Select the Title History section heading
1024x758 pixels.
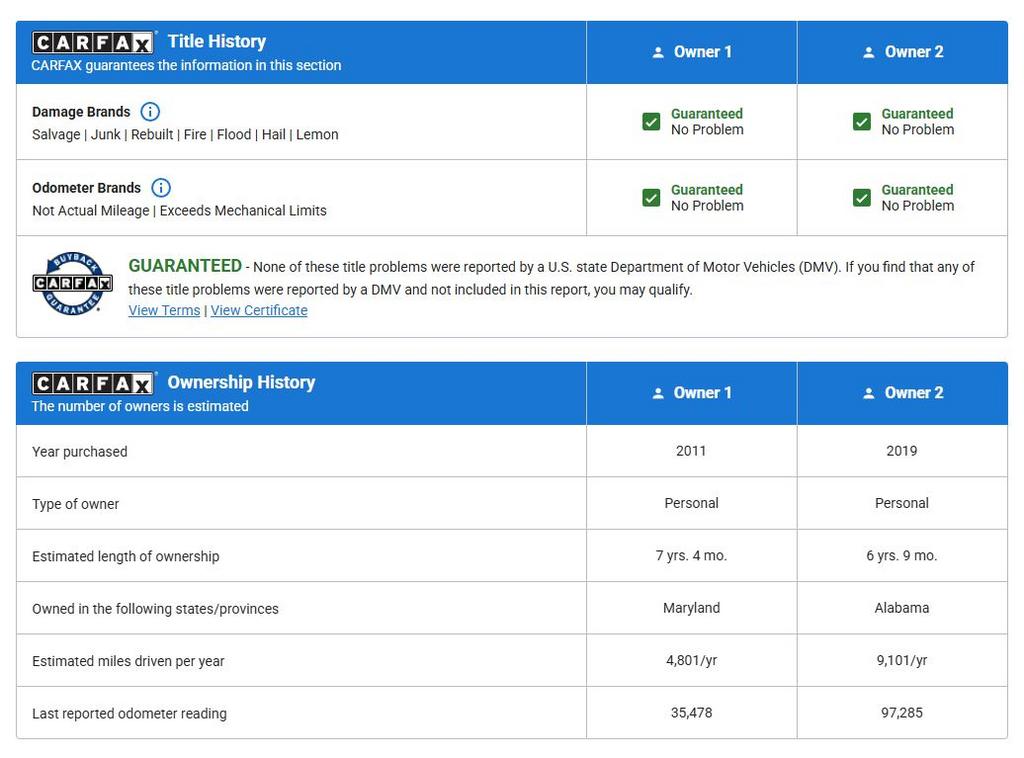point(216,42)
